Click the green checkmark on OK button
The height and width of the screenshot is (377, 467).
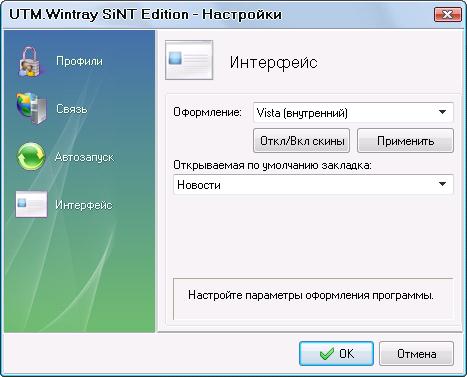pyautogui.click(x=327, y=353)
